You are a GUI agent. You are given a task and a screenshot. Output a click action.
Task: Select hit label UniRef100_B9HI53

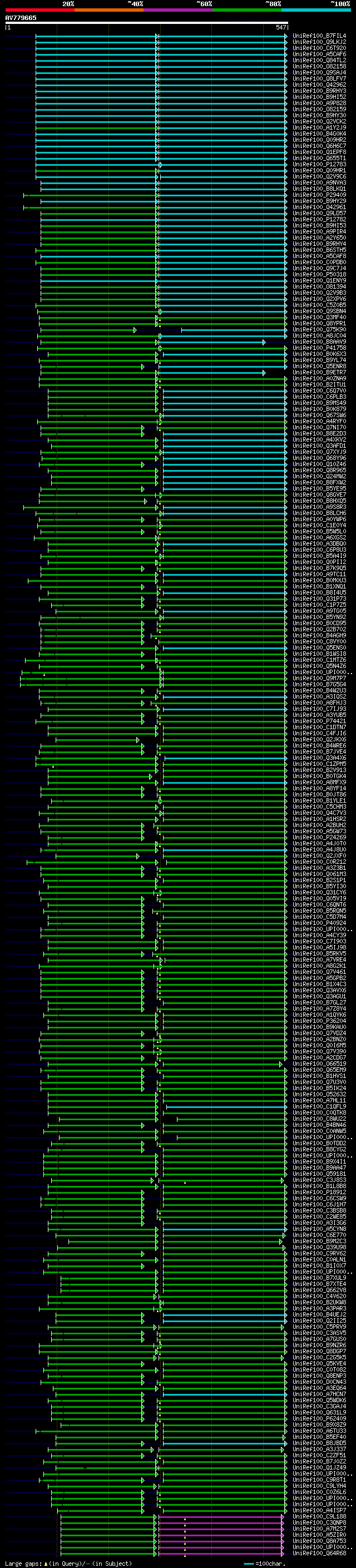(319, 226)
